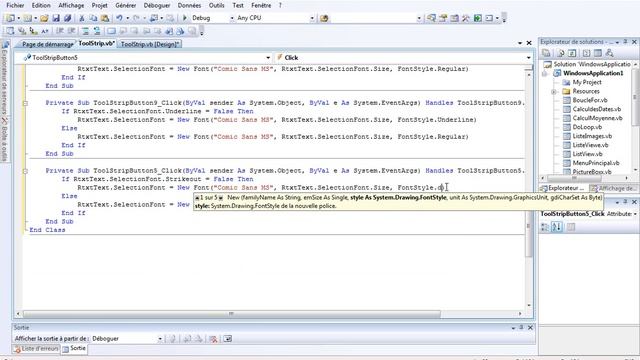Click the Add New Item icon
640x360 pixels.
tap(27, 18)
